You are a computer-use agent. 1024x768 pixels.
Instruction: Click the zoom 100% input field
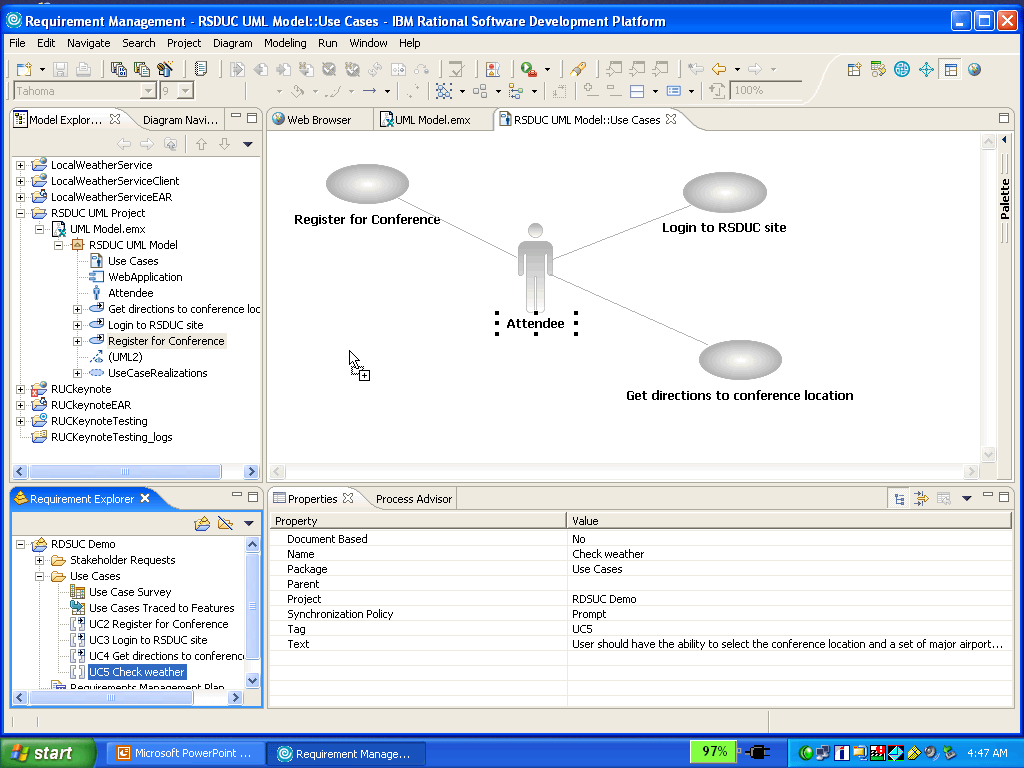[x=765, y=91]
